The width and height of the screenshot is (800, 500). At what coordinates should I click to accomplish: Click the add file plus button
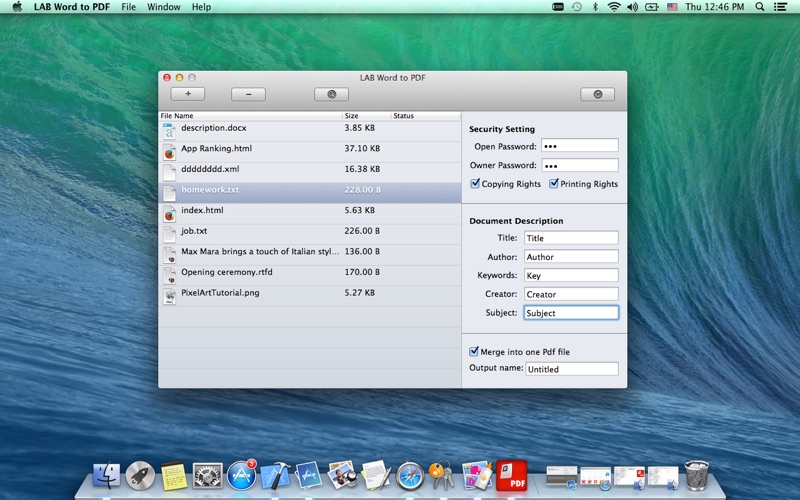click(188, 94)
